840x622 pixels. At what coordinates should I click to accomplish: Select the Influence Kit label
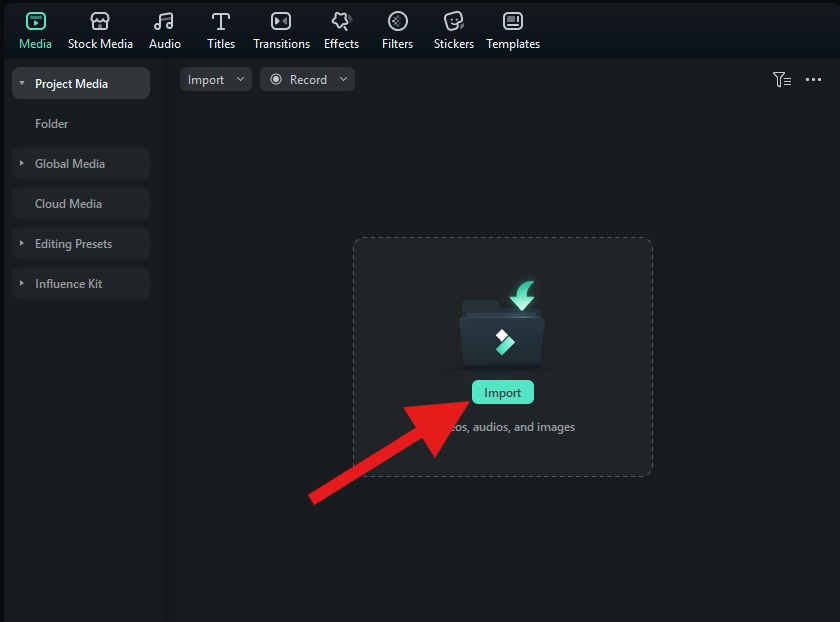click(69, 283)
